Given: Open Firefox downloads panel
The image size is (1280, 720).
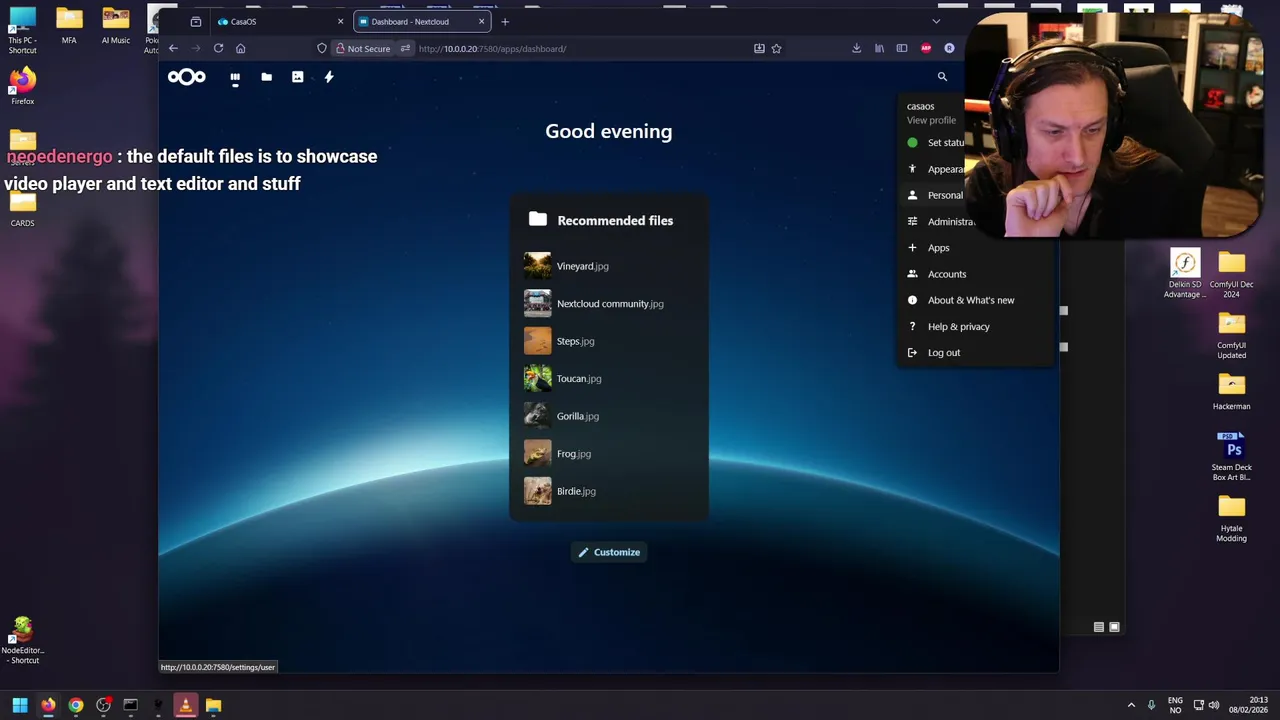Looking at the screenshot, I should (856, 48).
